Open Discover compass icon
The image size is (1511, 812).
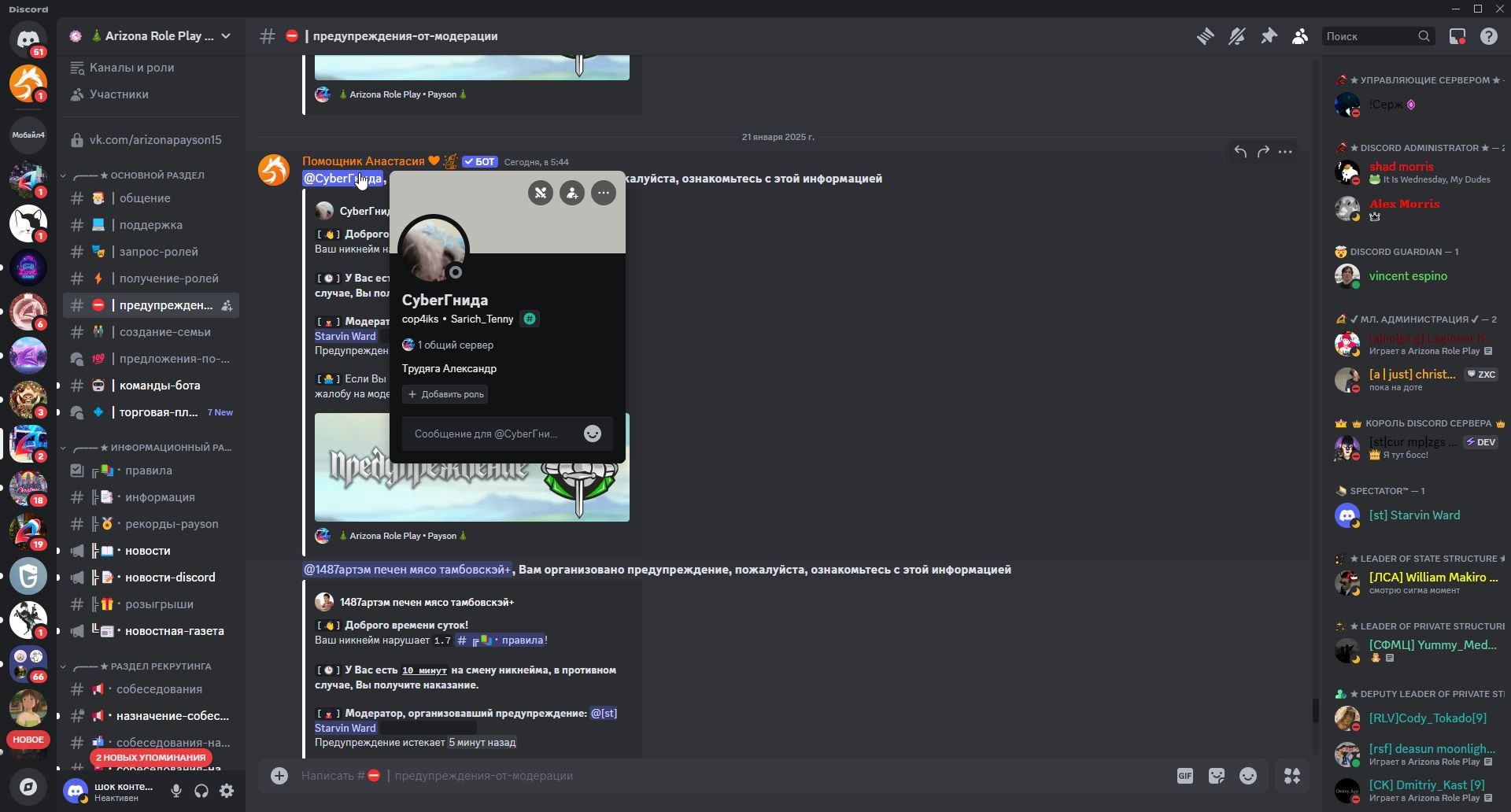point(28,787)
